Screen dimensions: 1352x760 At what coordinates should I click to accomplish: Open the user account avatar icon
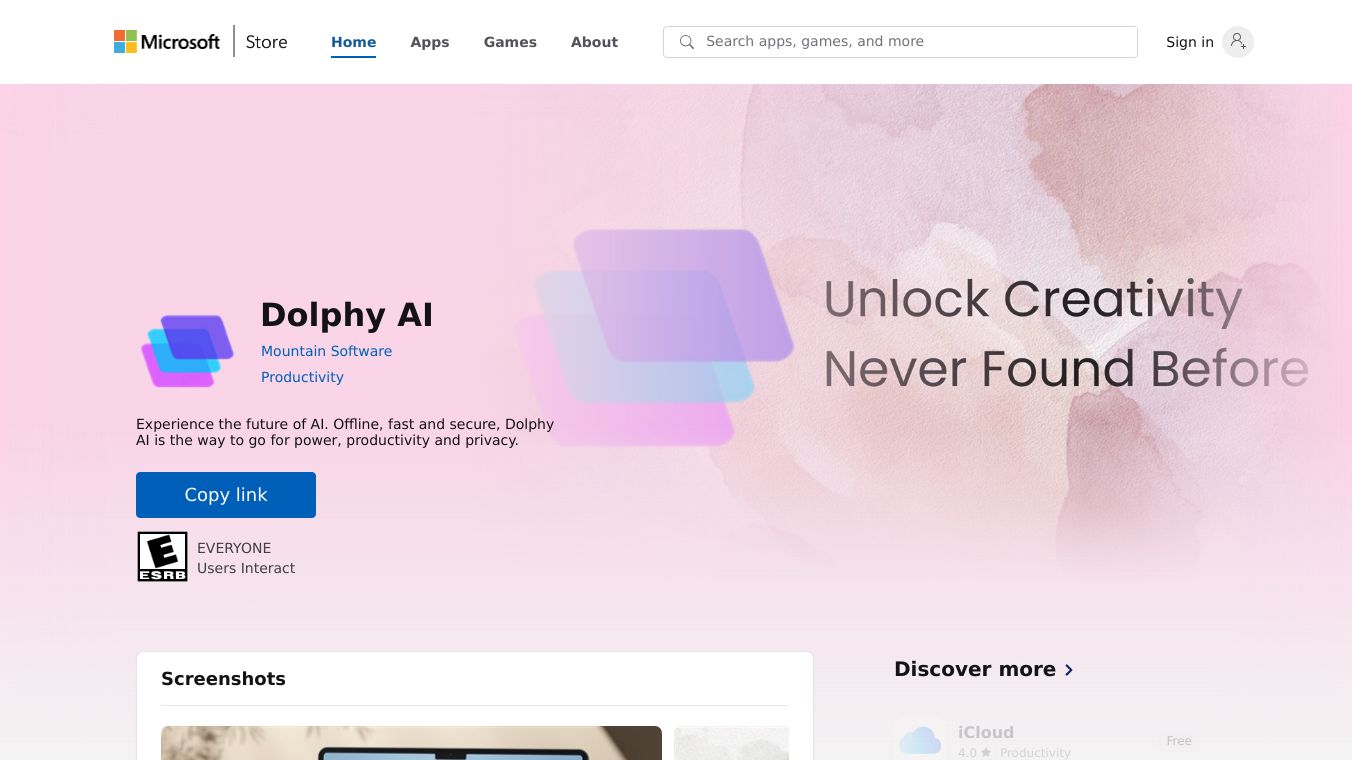pos(1238,42)
